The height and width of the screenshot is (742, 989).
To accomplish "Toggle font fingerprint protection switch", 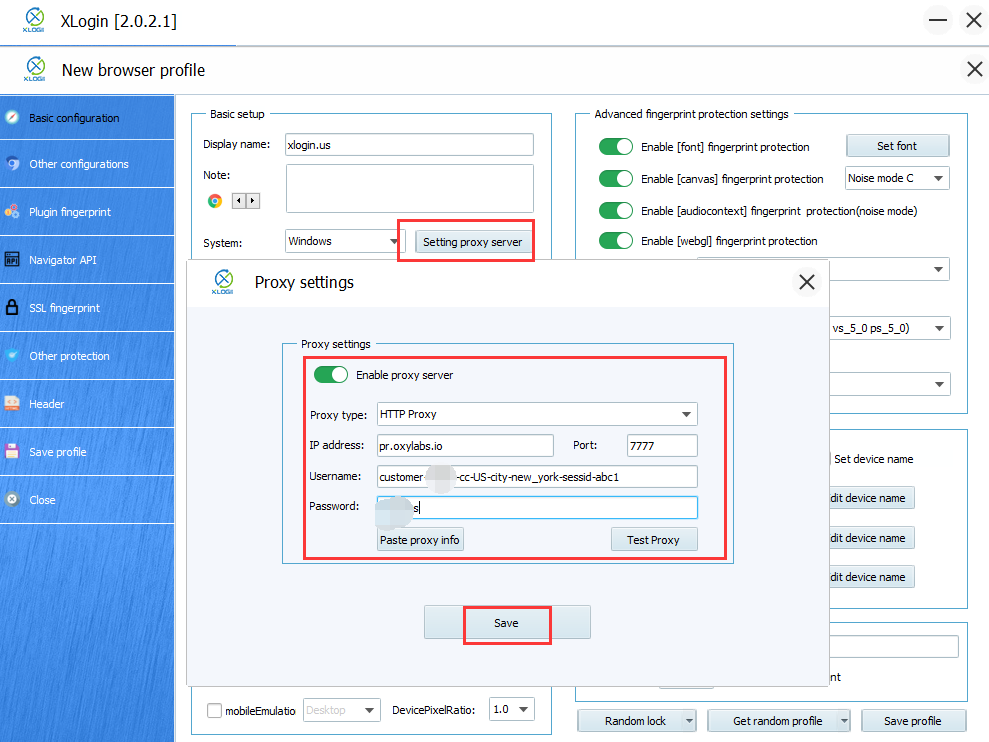I will coord(616,146).
